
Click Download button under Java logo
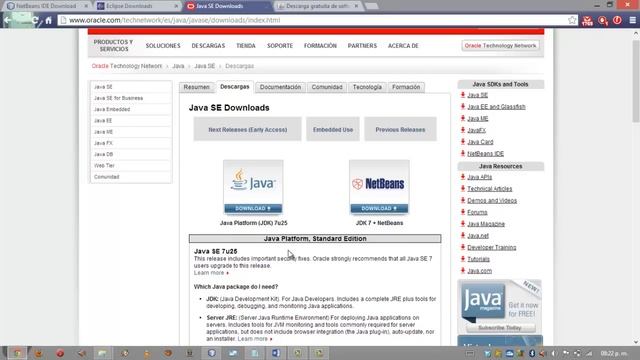pyautogui.click(x=253, y=208)
